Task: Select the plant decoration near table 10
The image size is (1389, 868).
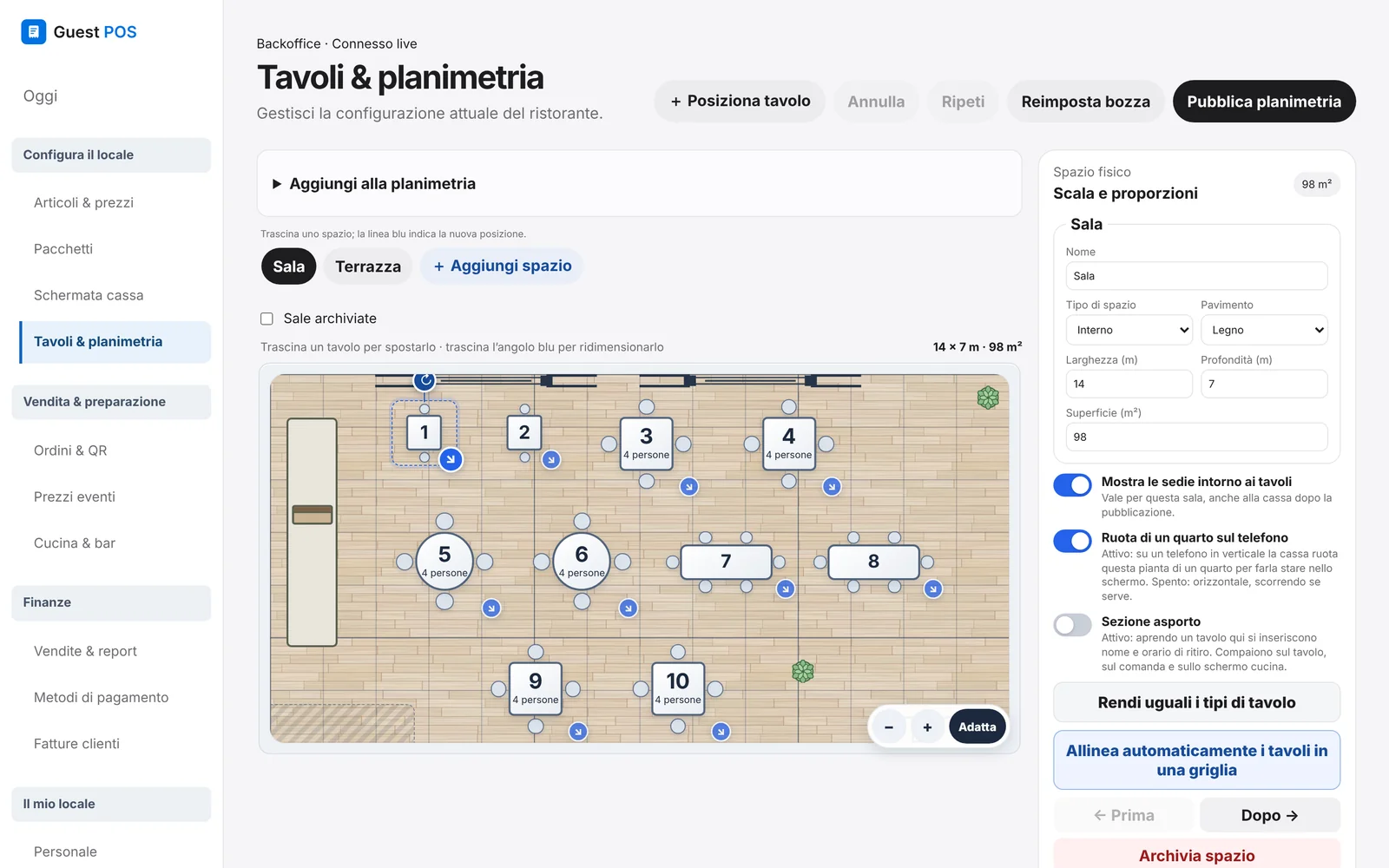Action: click(x=803, y=671)
